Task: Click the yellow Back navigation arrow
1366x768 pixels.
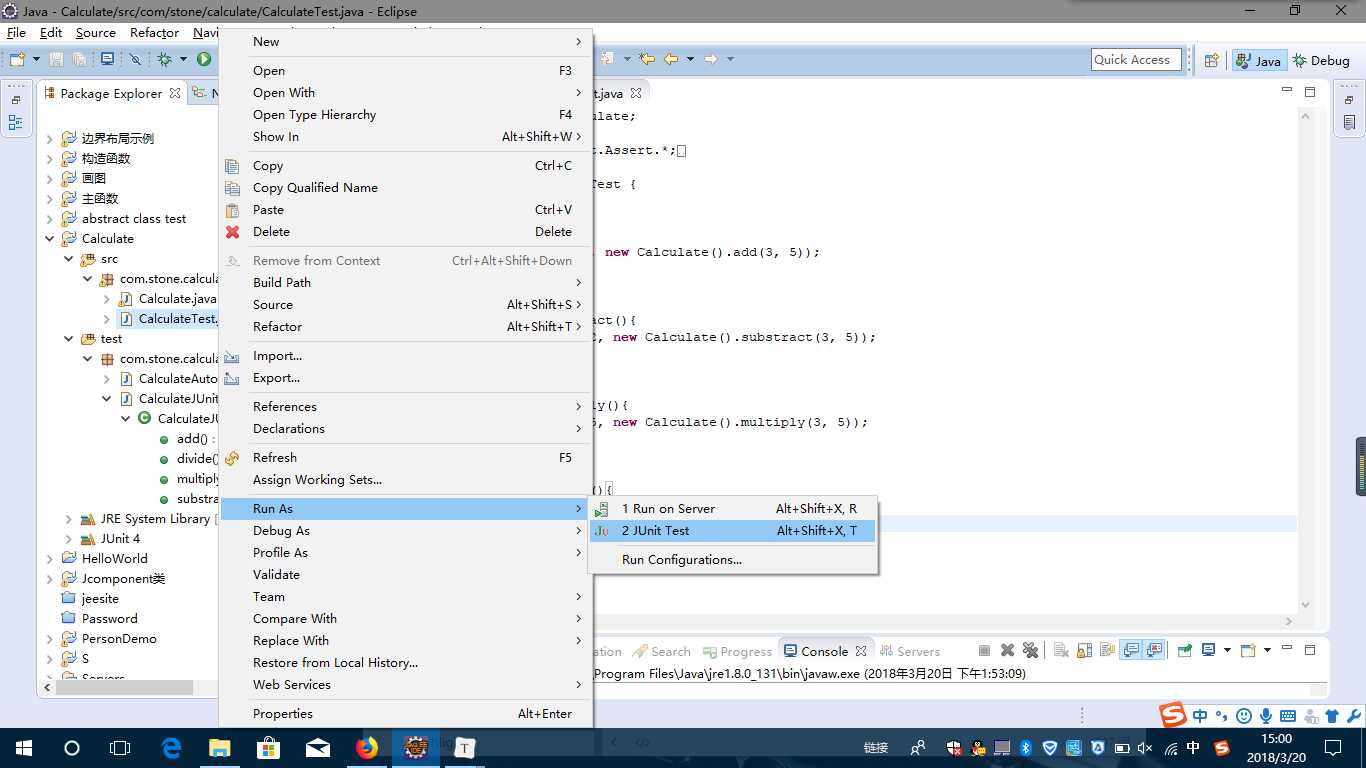Action: pos(671,60)
